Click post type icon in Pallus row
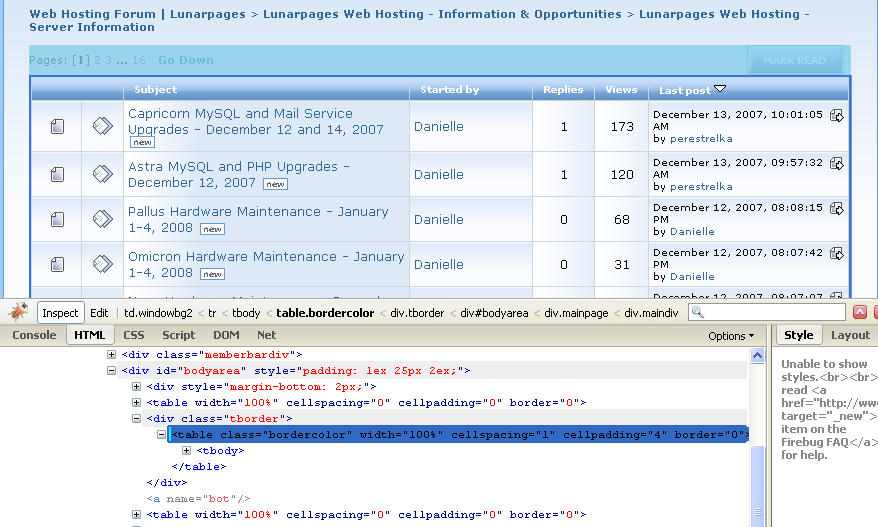878x527 pixels. click(102, 219)
